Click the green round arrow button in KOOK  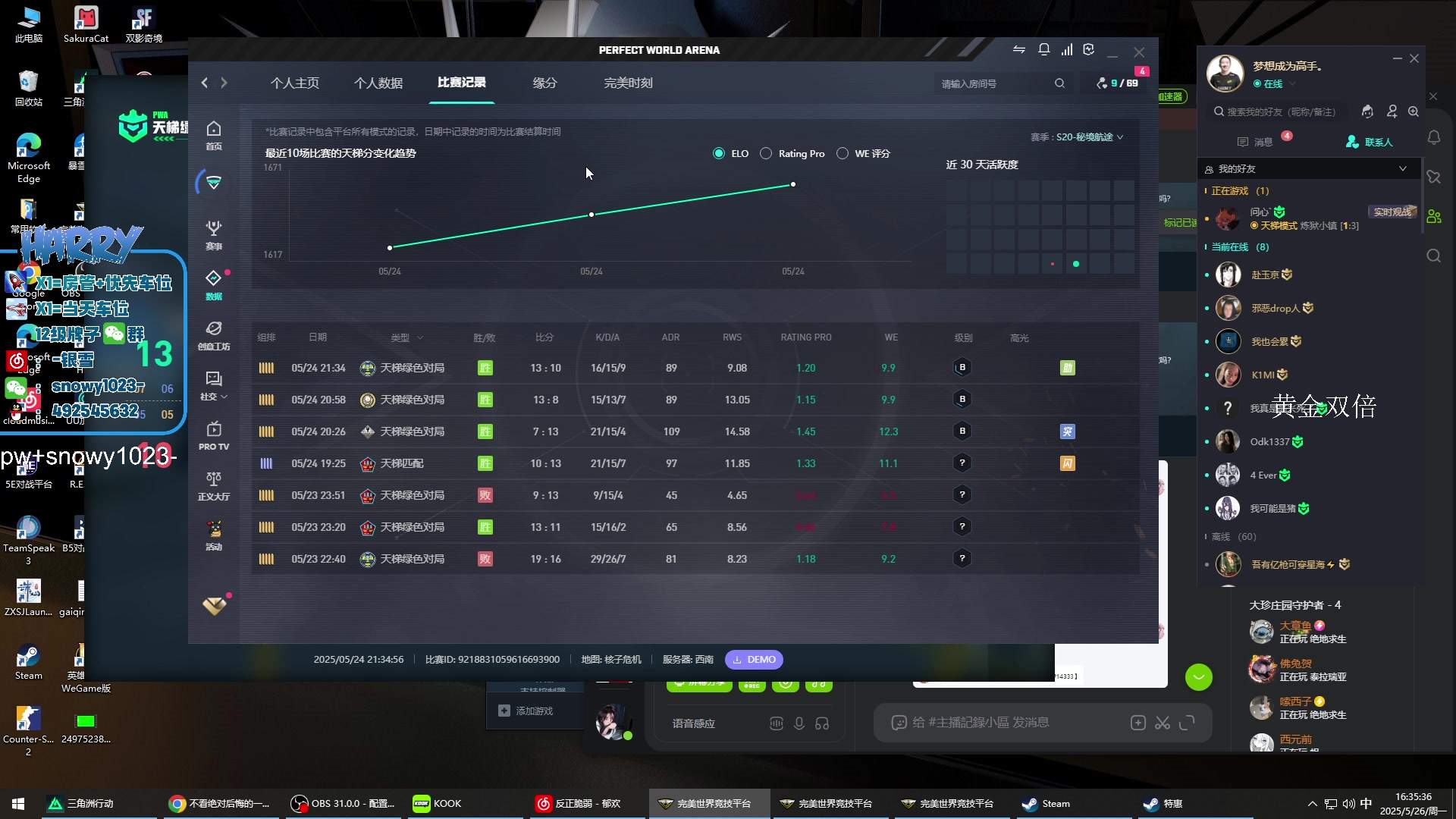coord(1199,677)
